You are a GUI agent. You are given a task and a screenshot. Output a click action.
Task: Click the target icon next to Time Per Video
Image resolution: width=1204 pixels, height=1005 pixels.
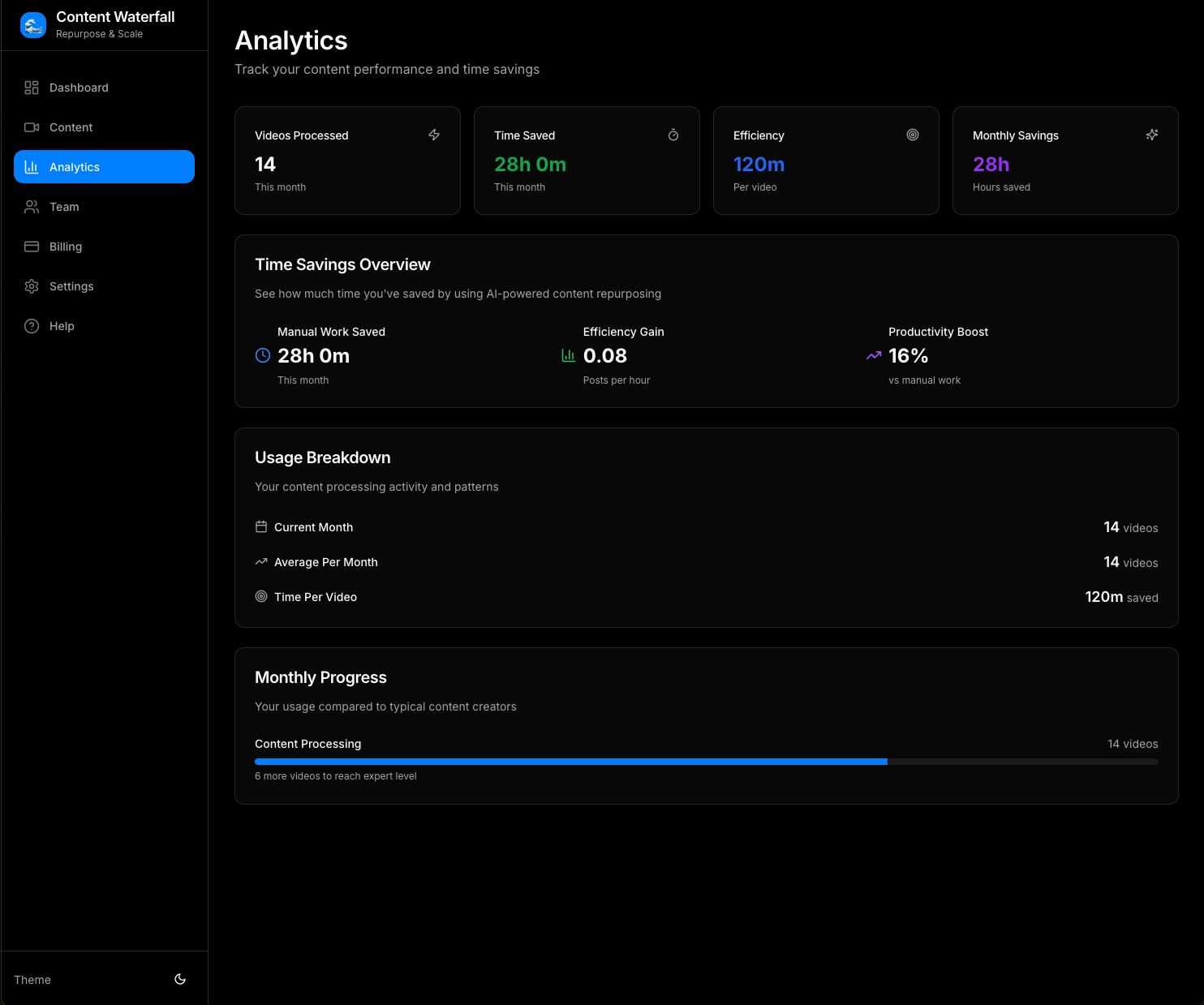coord(261,596)
